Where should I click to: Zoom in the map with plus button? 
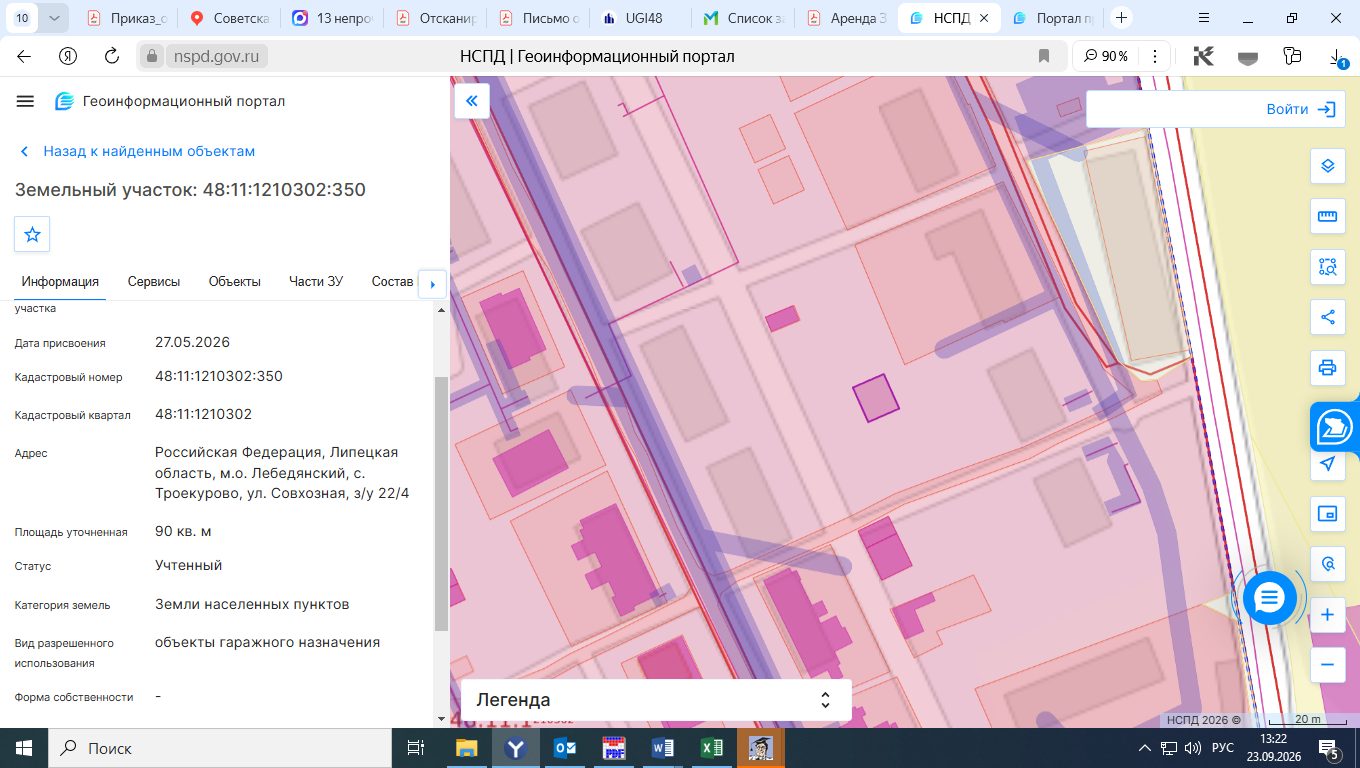click(x=1327, y=614)
